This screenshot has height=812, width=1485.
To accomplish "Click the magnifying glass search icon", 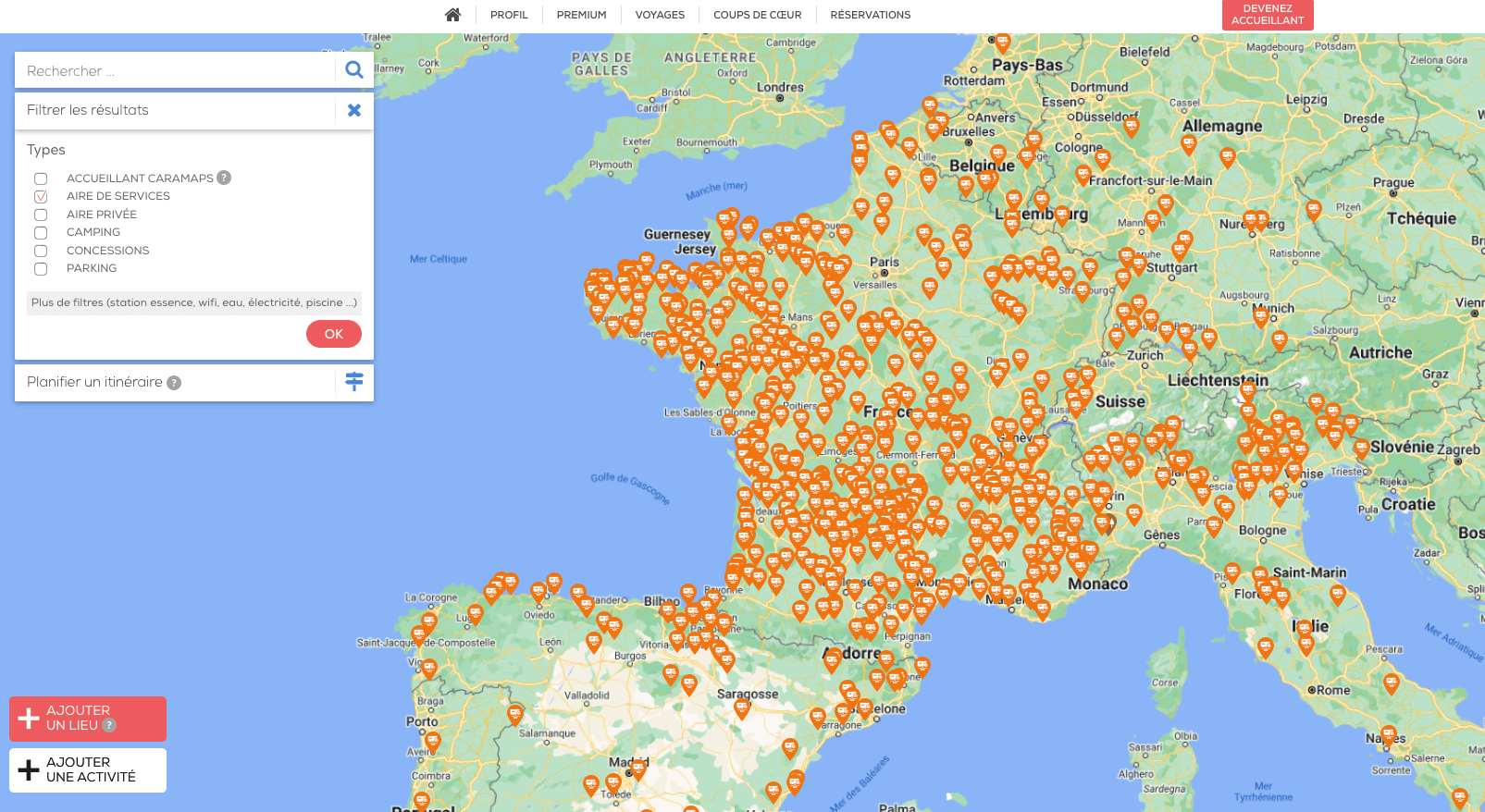I will [354, 70].
